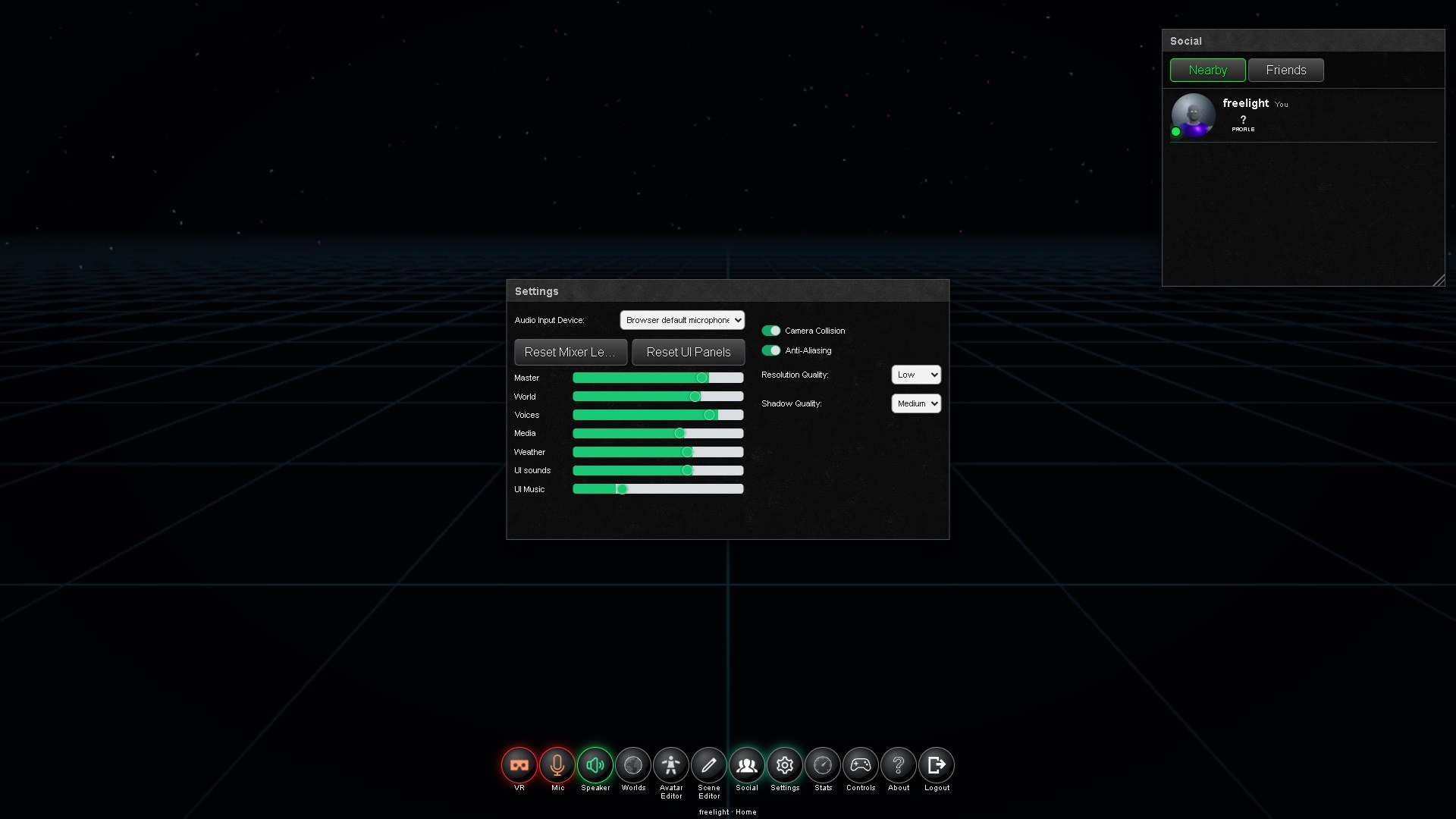Open the Controls gamepad icon
This screenshot has height=819, width=1456.
[861, 765]
